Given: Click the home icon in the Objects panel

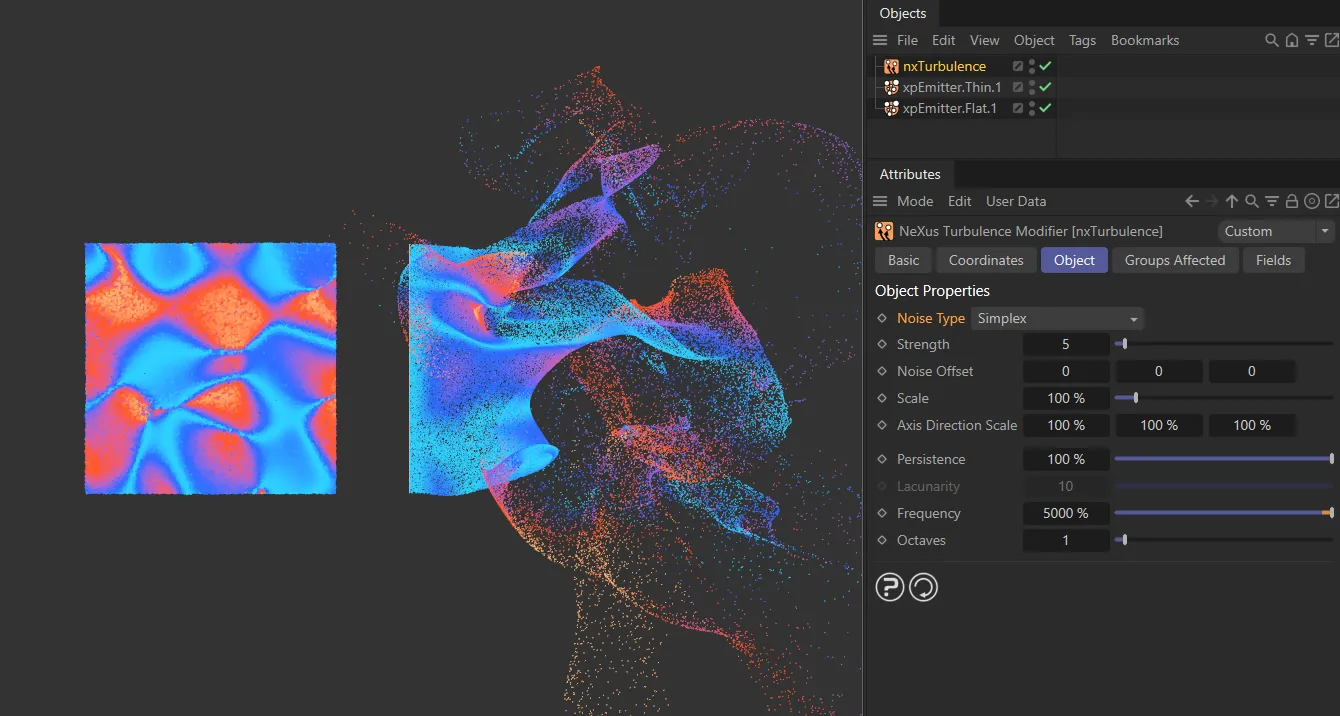Looking at the screenshot, I should (x=1291, y=40).
